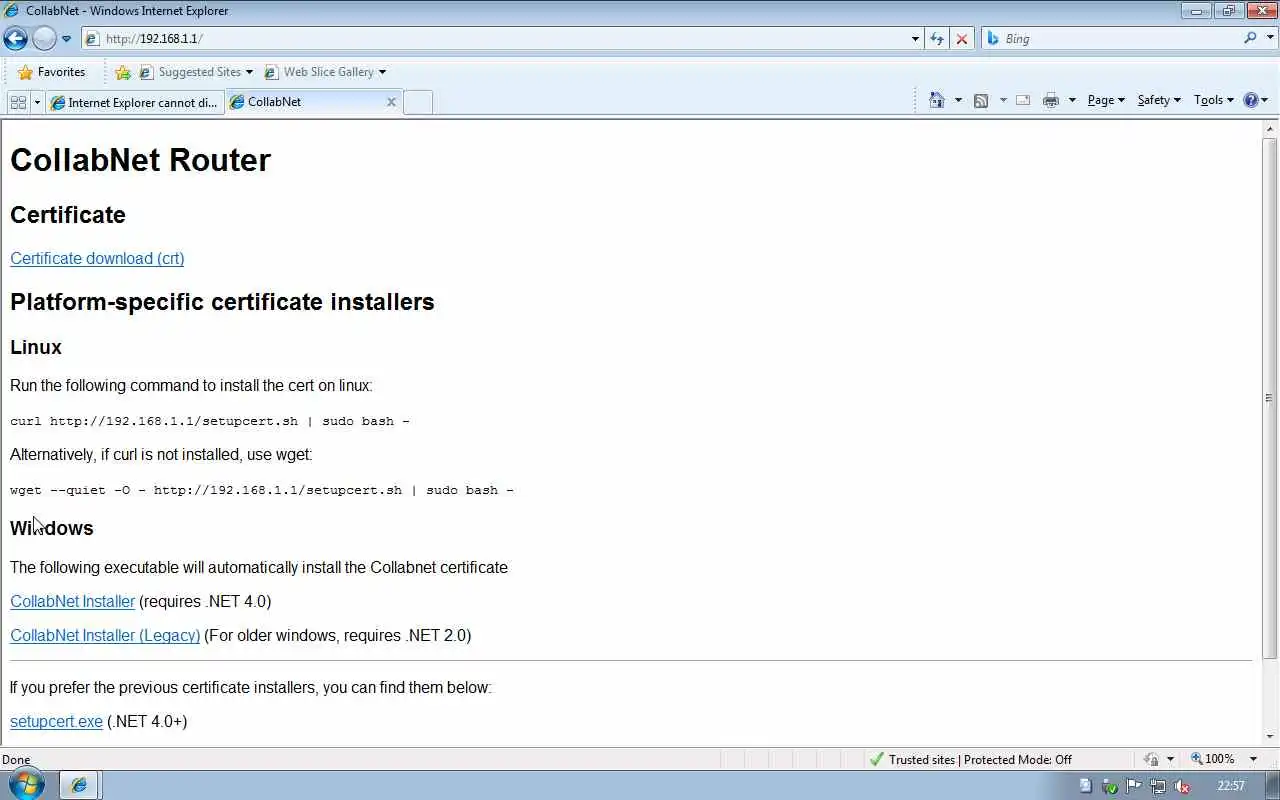This screenshot has width=1280, height=800.
Task: Open the Action Center flag tray icon
Action: pyautogui.click(x=1134, y=786)
